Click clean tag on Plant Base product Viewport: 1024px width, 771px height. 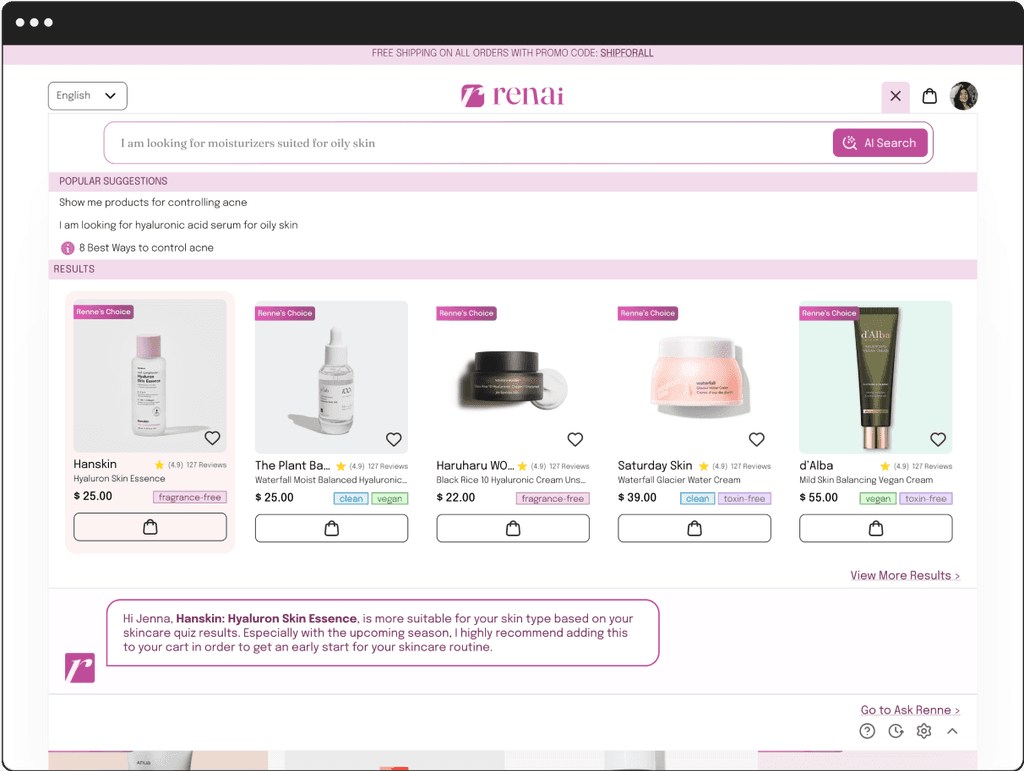pos(351,499)
